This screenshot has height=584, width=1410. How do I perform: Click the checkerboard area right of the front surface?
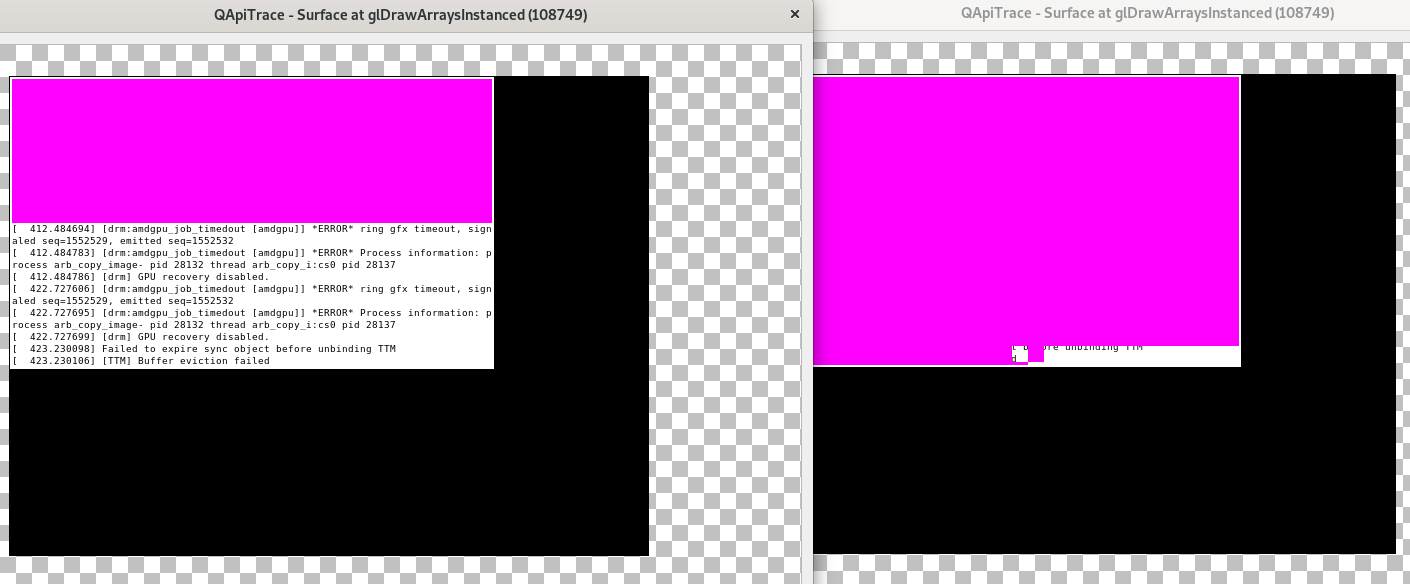(725, 300)
